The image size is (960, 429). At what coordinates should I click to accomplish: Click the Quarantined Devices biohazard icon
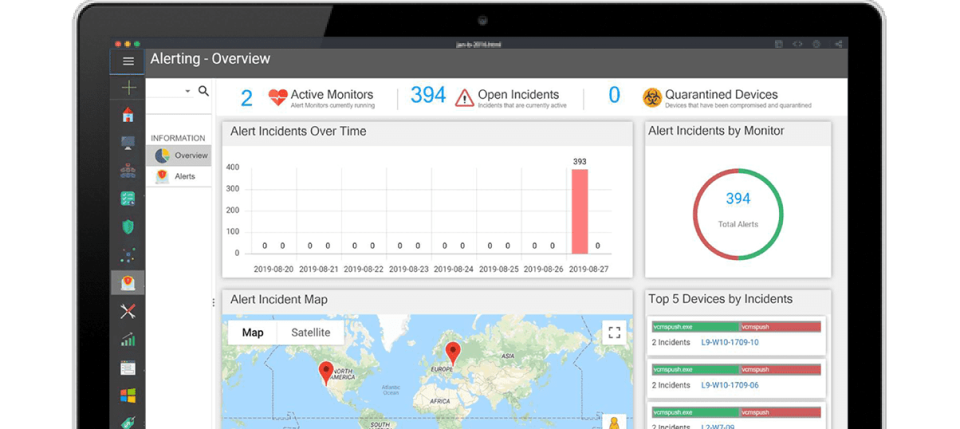[652, 97]
